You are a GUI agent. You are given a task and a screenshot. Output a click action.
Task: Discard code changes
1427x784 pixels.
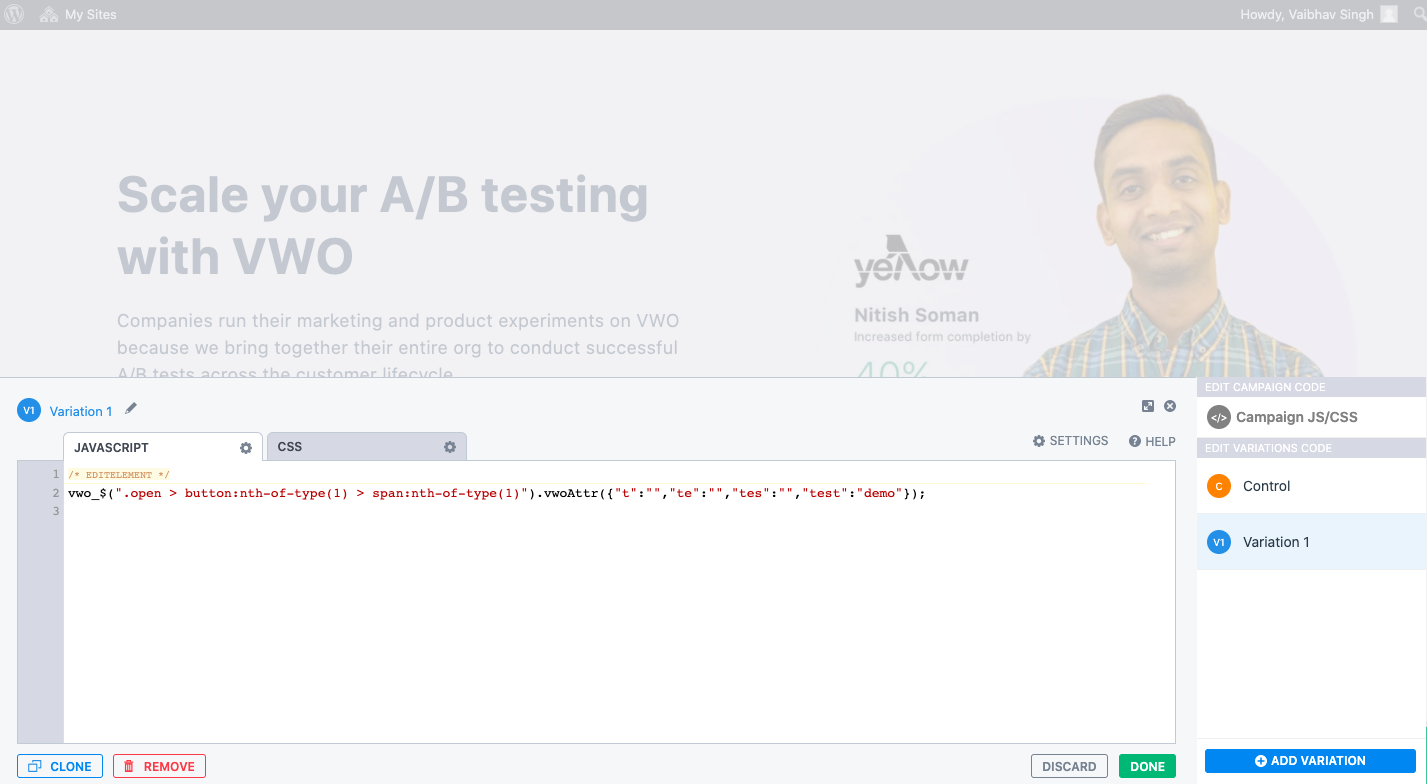tap(1069, 766)
